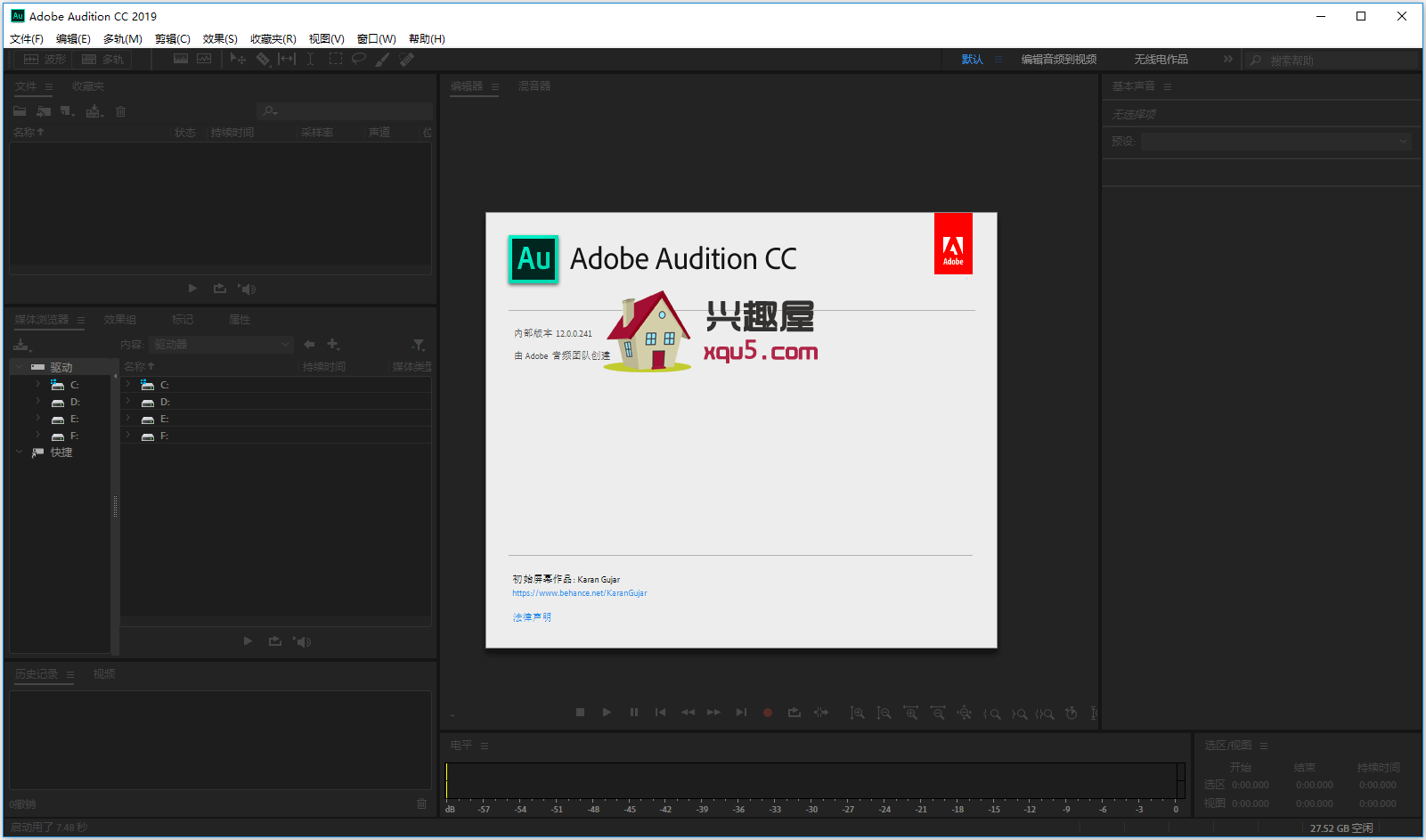
Task: Switch to the 混音器 tab
Action: [534, 86]
